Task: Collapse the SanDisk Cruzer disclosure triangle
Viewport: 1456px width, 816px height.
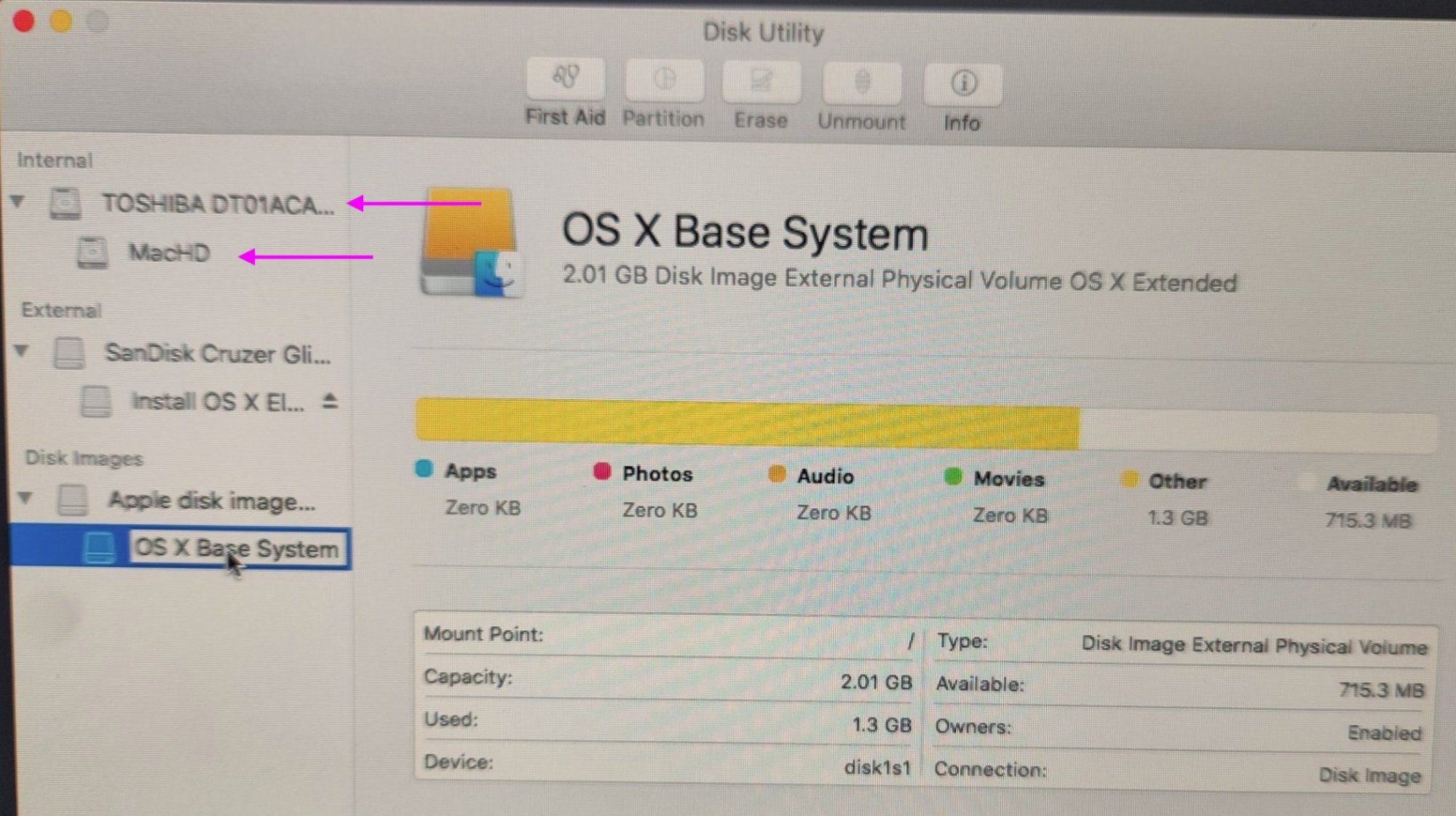Action: (22, 351)
